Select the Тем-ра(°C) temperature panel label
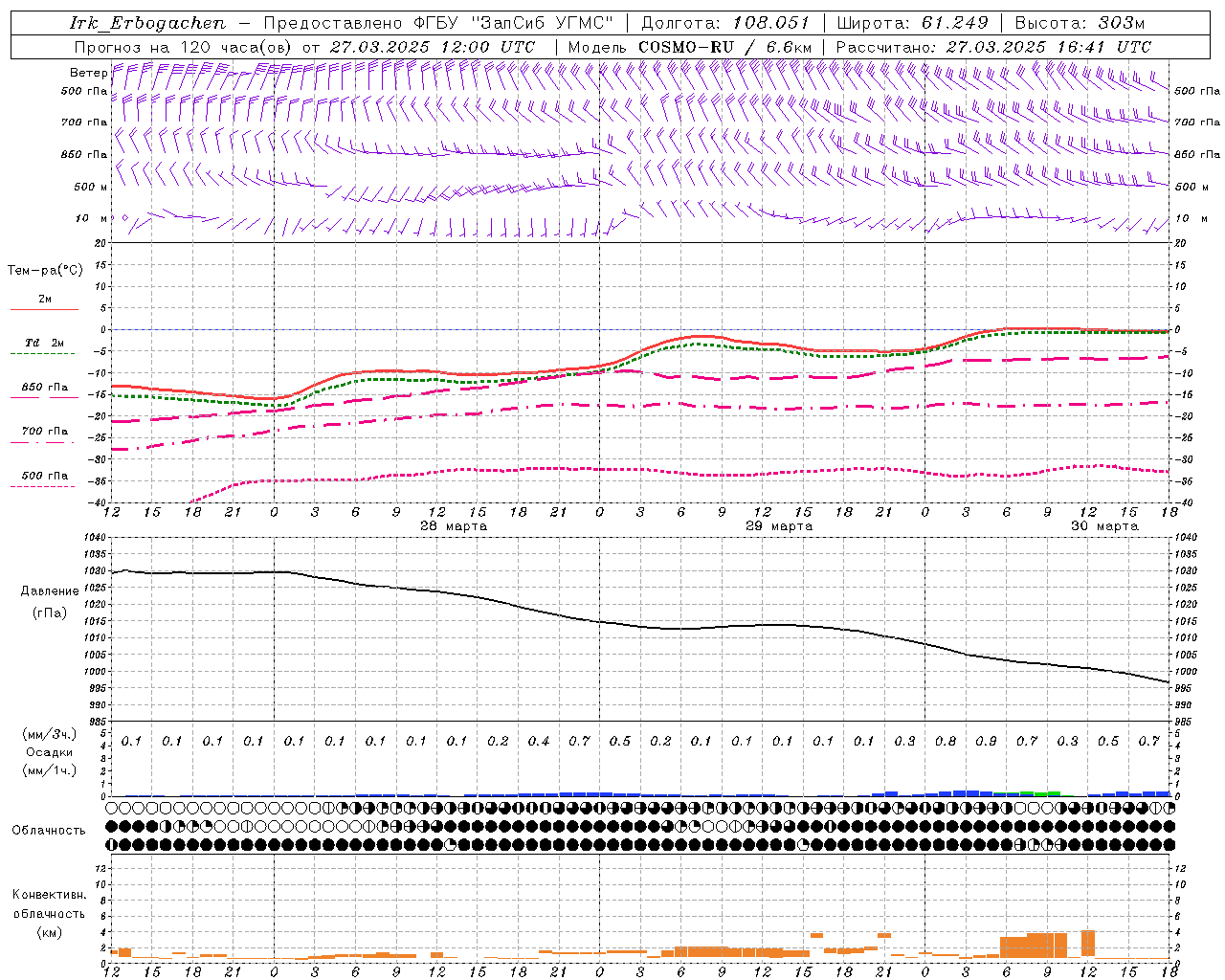Image resolution: width=1225 pixels, height=980 pixels. [x=45, y=271]
